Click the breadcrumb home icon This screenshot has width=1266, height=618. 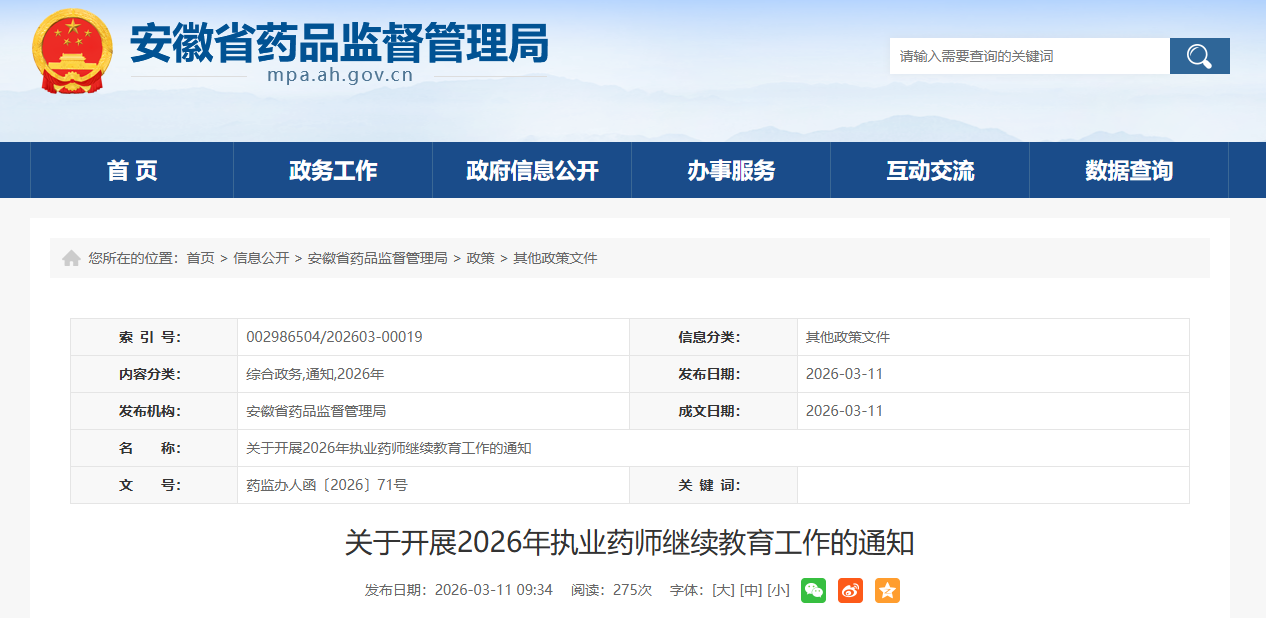[x=71, y=258]
